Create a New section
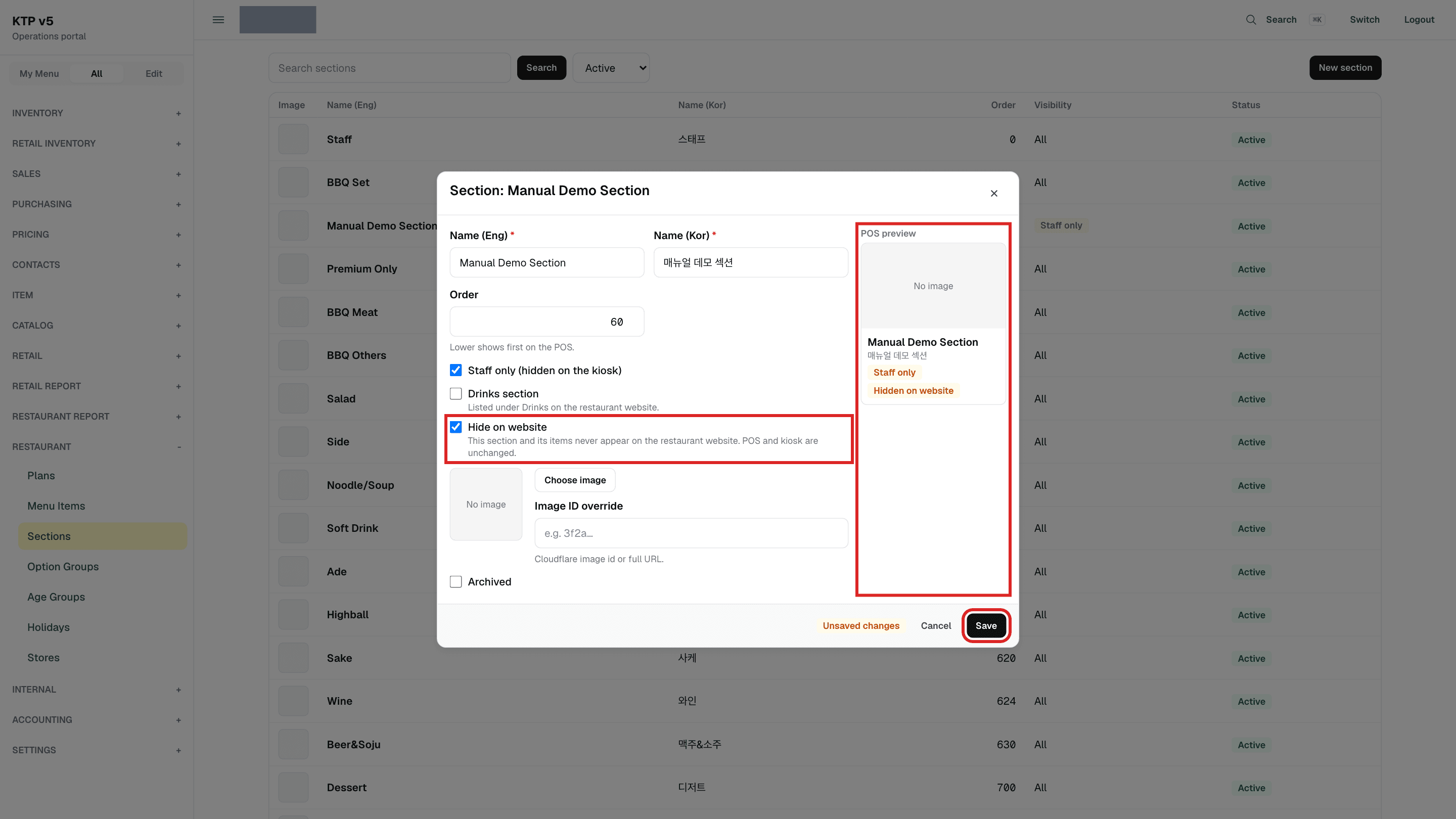The width and height of the screenshot is (1456, 819). tap(1345, 68)
